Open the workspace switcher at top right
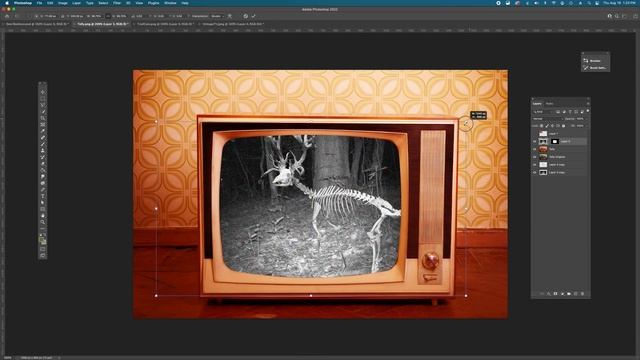Viewport: 640px width, 360px height. coord(624,16)
